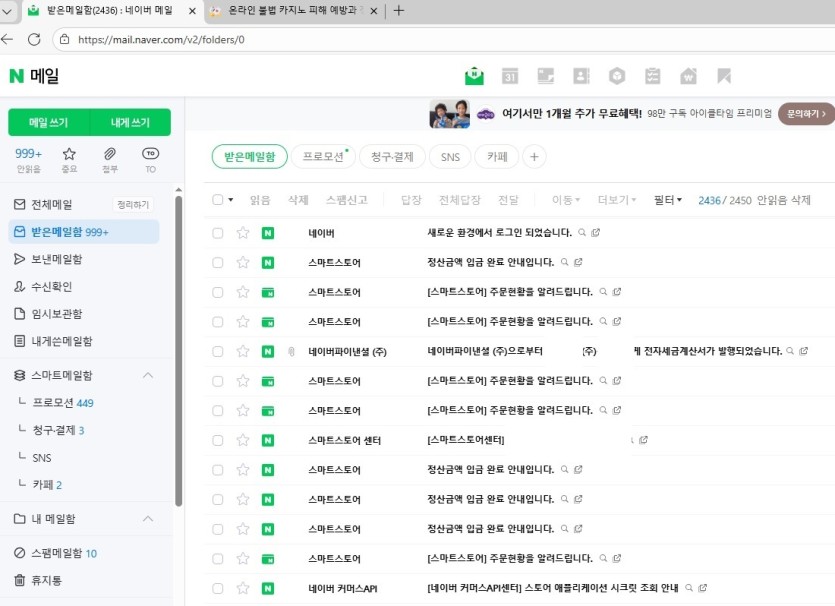Open 새로운 환경에서 로그인 mail in new window
Image resolution: width=835 pixels, height=606 pixels.
pos(595,233)
